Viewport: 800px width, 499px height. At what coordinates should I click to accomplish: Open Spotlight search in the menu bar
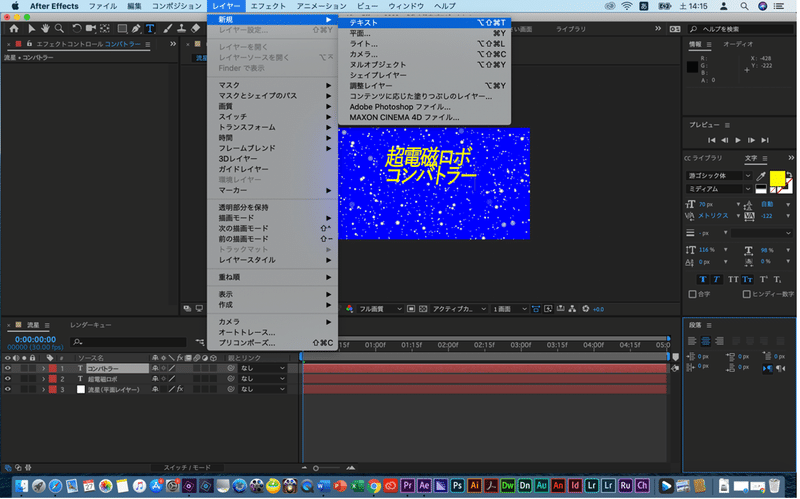coord(744,6)
